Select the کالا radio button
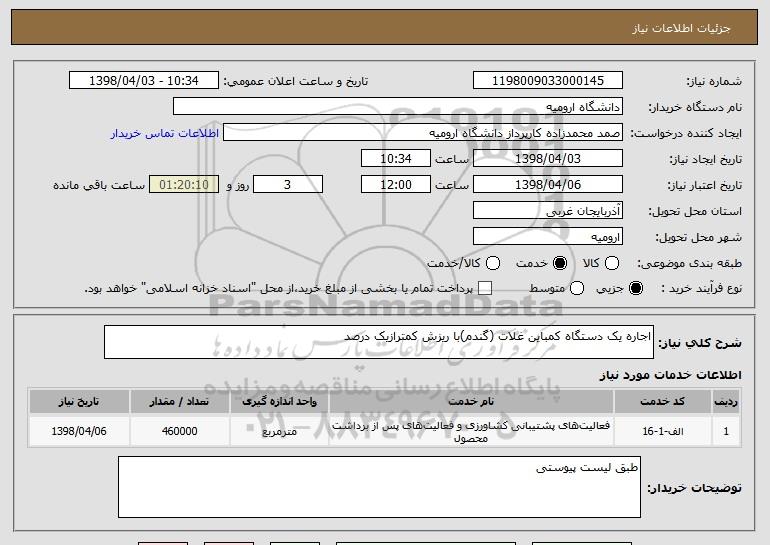This screenshot has width=770, height=545. pos(612,263)
